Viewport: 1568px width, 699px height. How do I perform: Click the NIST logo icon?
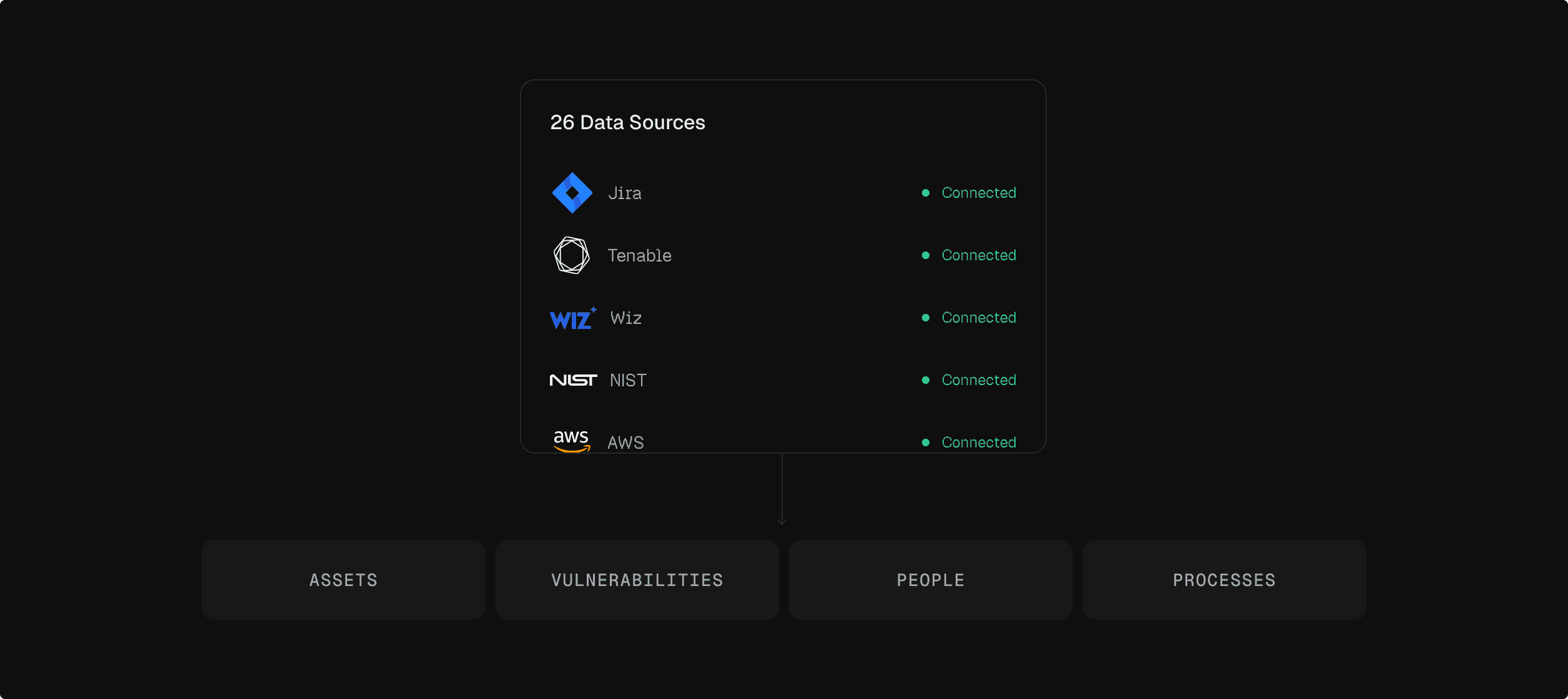pos(572,380)
